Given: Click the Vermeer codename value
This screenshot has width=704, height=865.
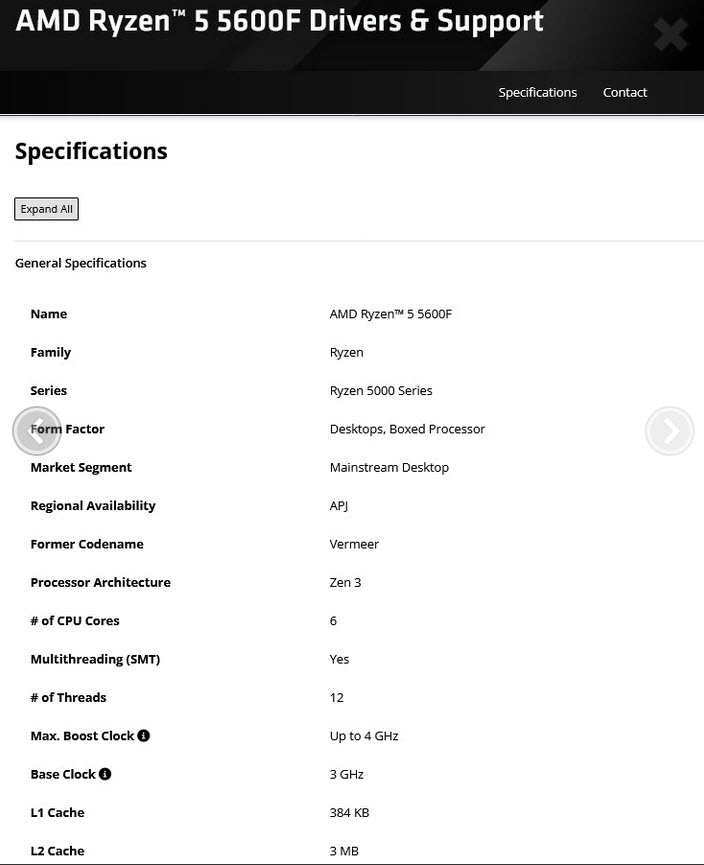Looking at the screenshot, I should [x=354, y=544].
